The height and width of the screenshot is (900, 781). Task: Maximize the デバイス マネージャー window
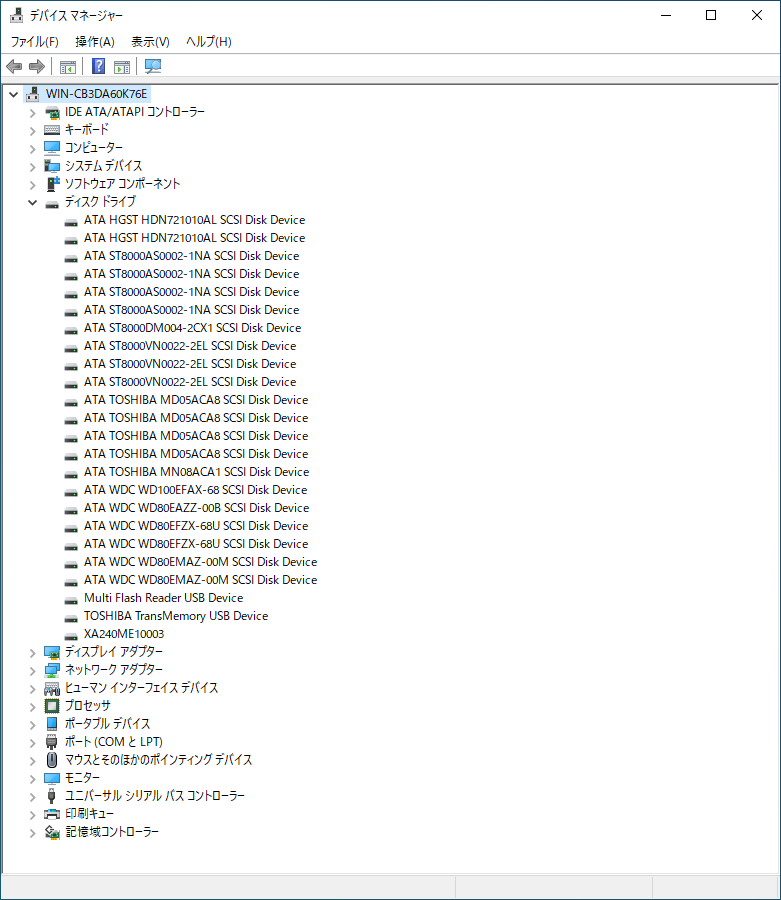(x=711, y=15)
